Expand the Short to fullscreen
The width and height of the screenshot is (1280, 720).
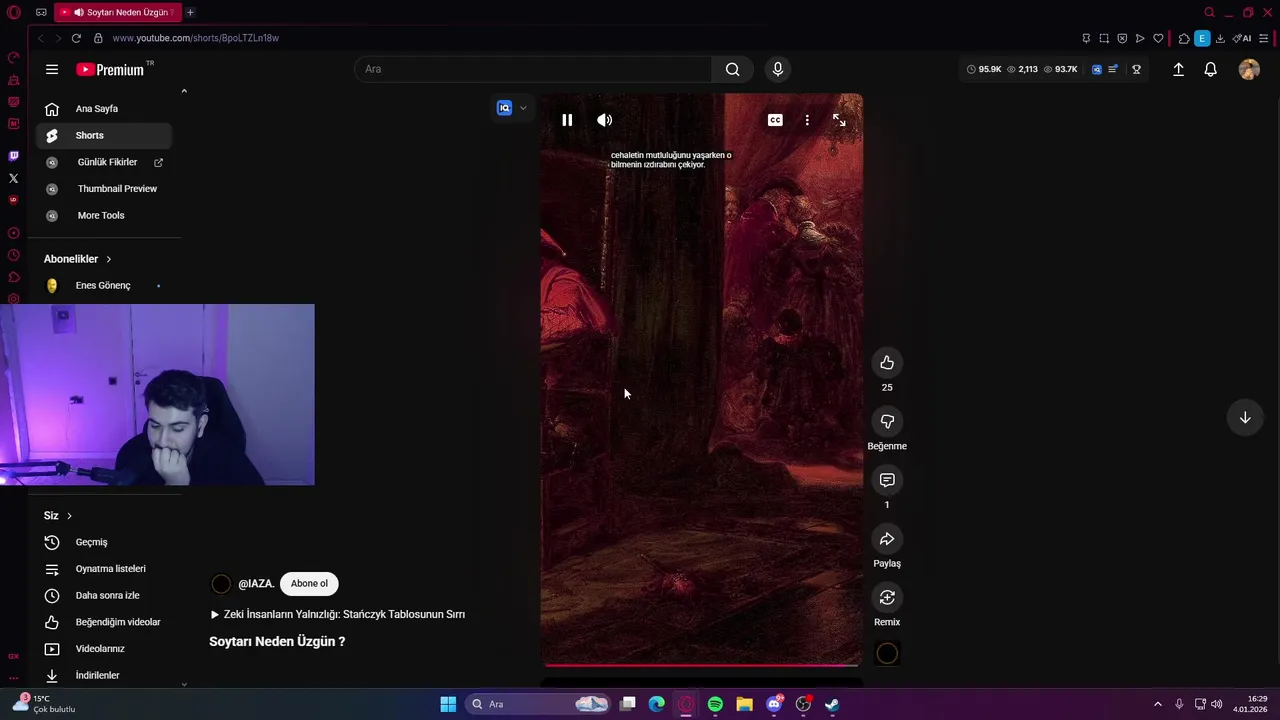click(839, 120)
